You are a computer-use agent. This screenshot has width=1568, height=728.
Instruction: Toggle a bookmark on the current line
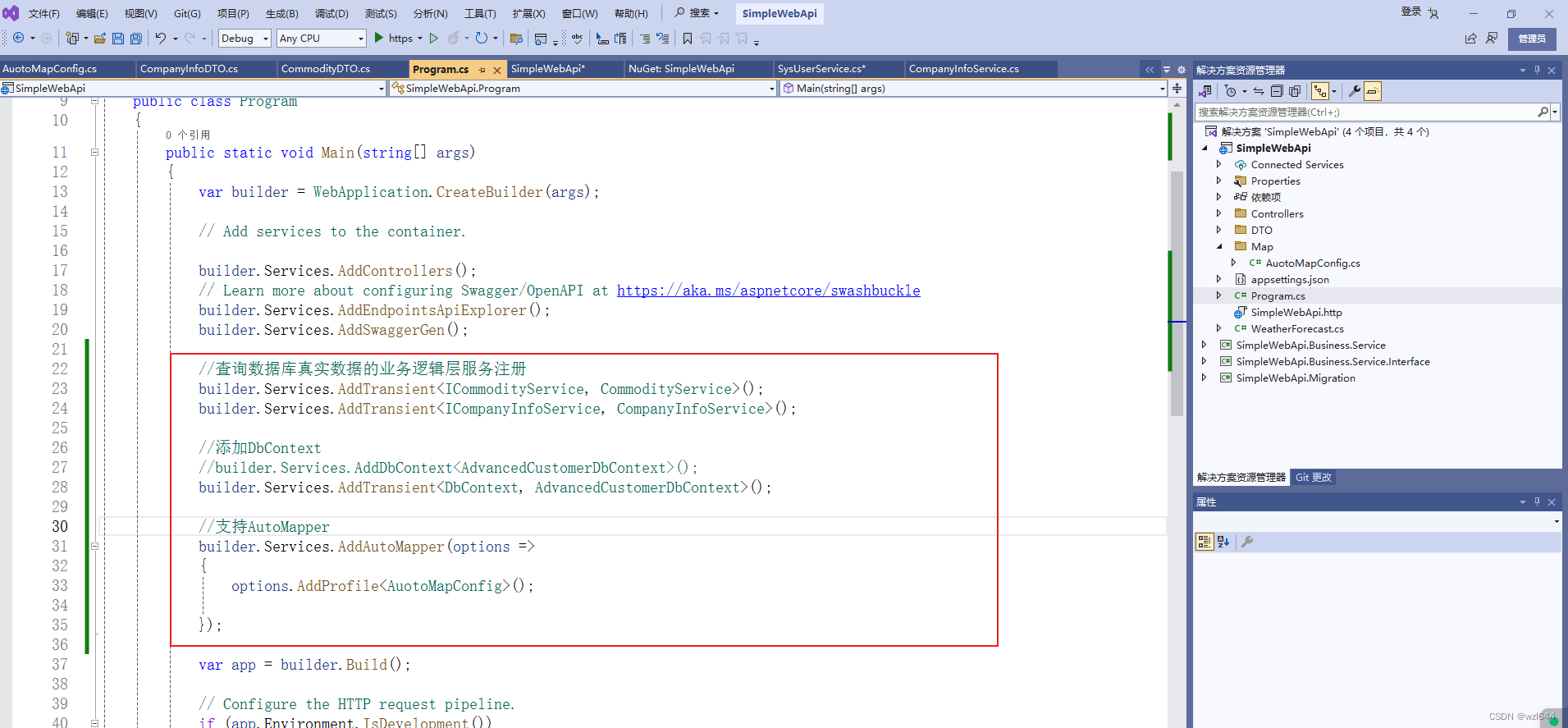pyautogui.click(x=688, y=38)
